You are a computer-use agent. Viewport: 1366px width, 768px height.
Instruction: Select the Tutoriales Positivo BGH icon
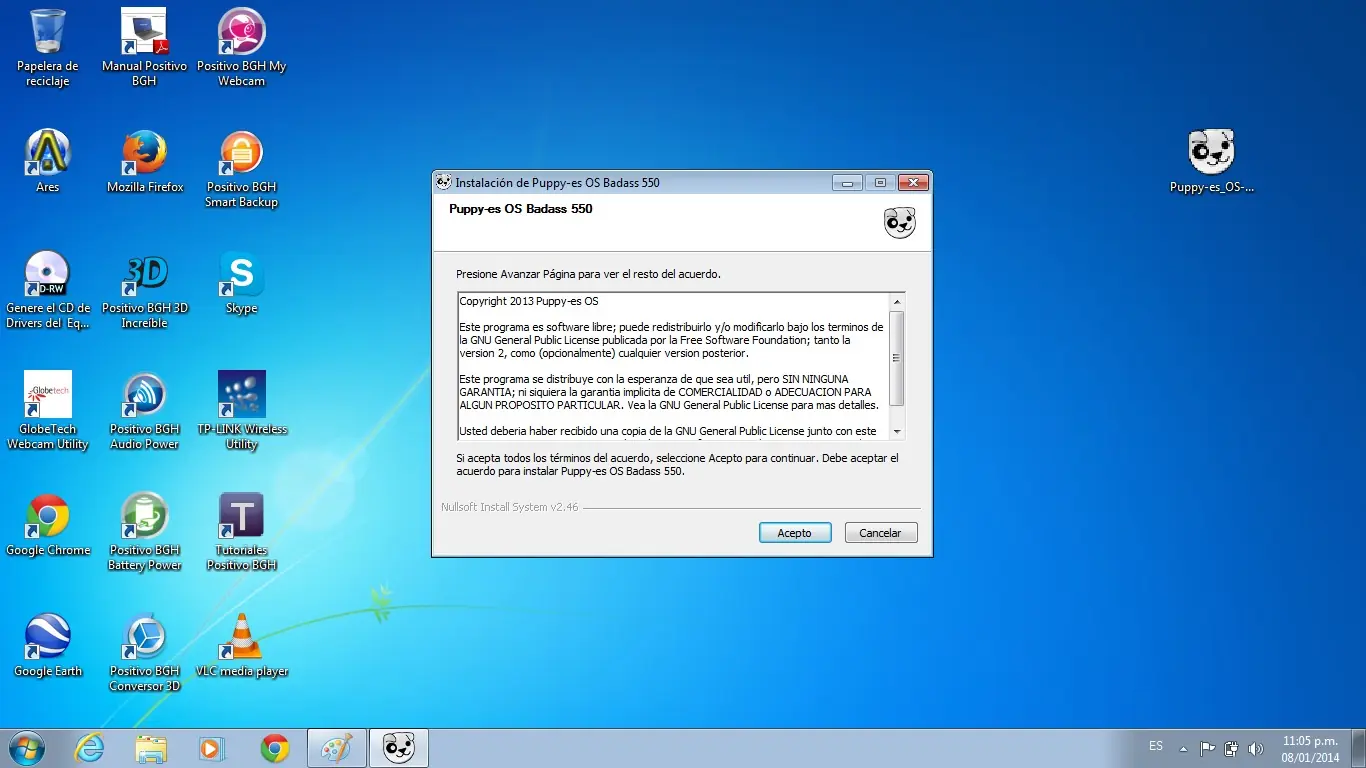(241, 531)
